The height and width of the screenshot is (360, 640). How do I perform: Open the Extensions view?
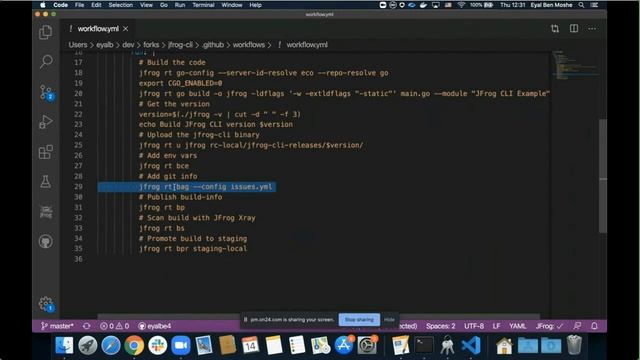pos(46,152)
